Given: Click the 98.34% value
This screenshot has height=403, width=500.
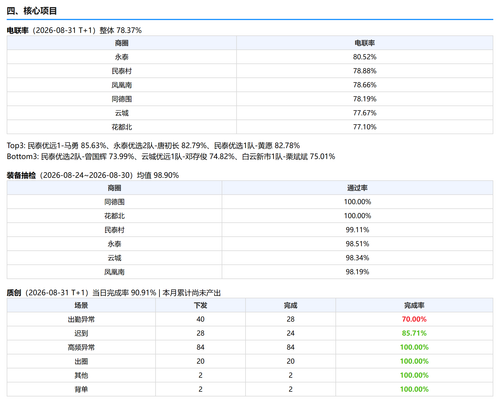Looking at the screenshot, I should pos(357,258).
